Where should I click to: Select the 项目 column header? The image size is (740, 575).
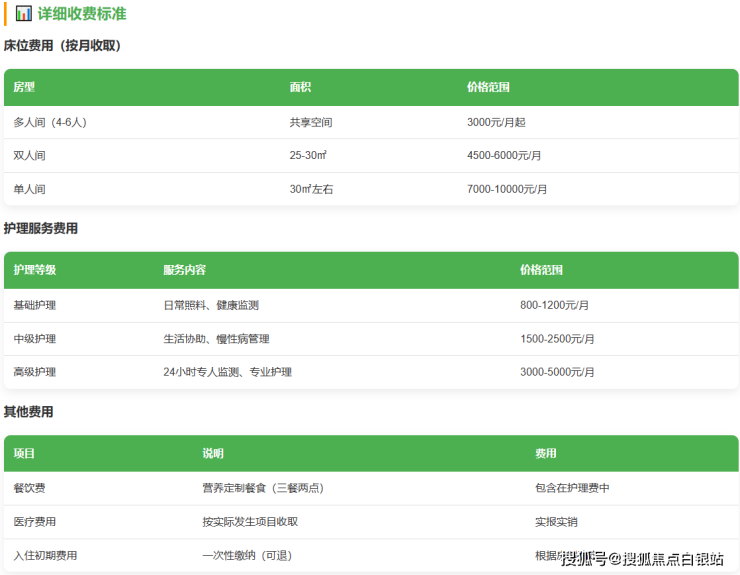point(24,454)
